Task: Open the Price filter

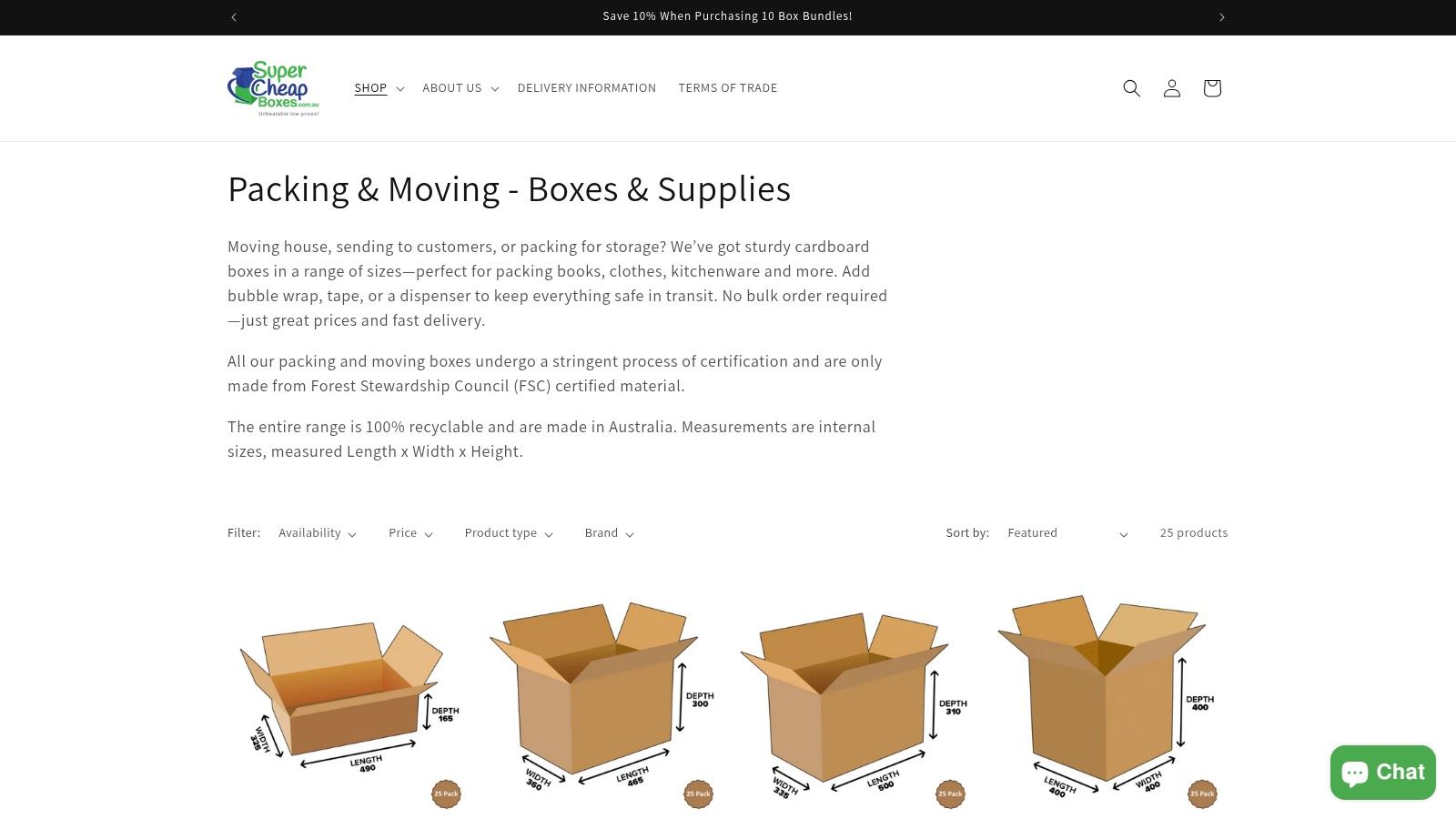Action: (410, 533)
